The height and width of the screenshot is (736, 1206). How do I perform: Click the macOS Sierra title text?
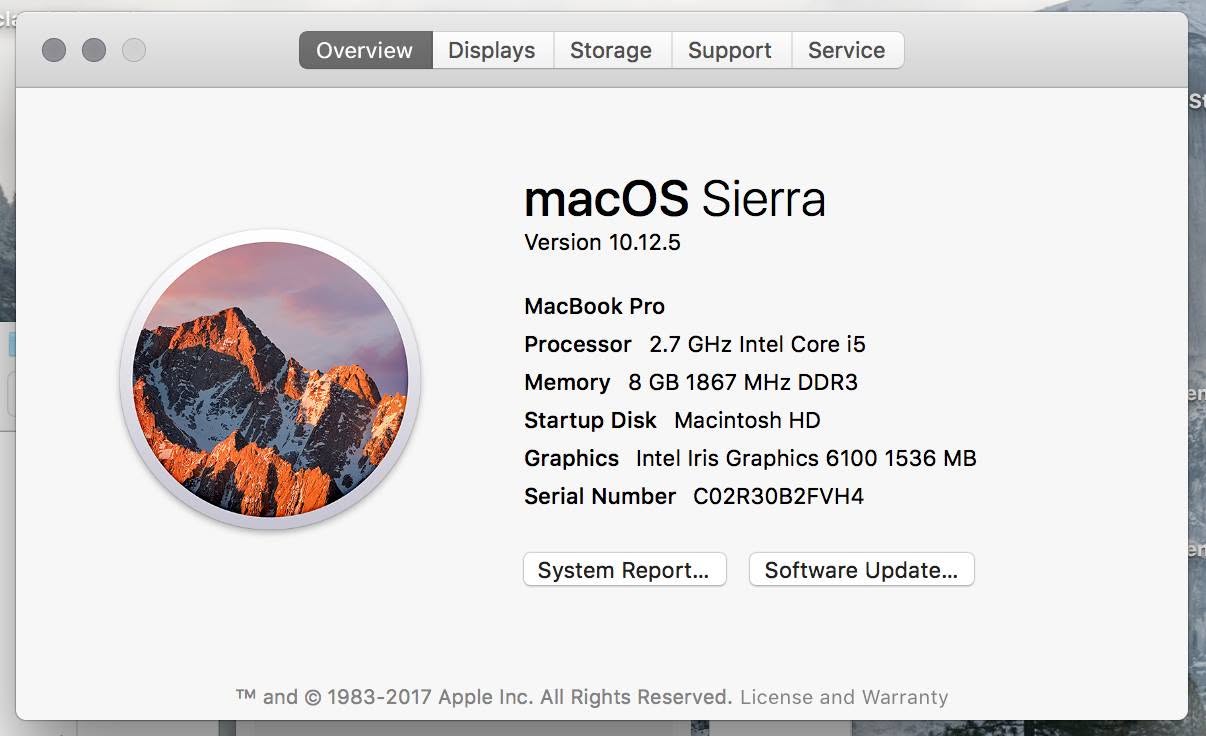675,199
